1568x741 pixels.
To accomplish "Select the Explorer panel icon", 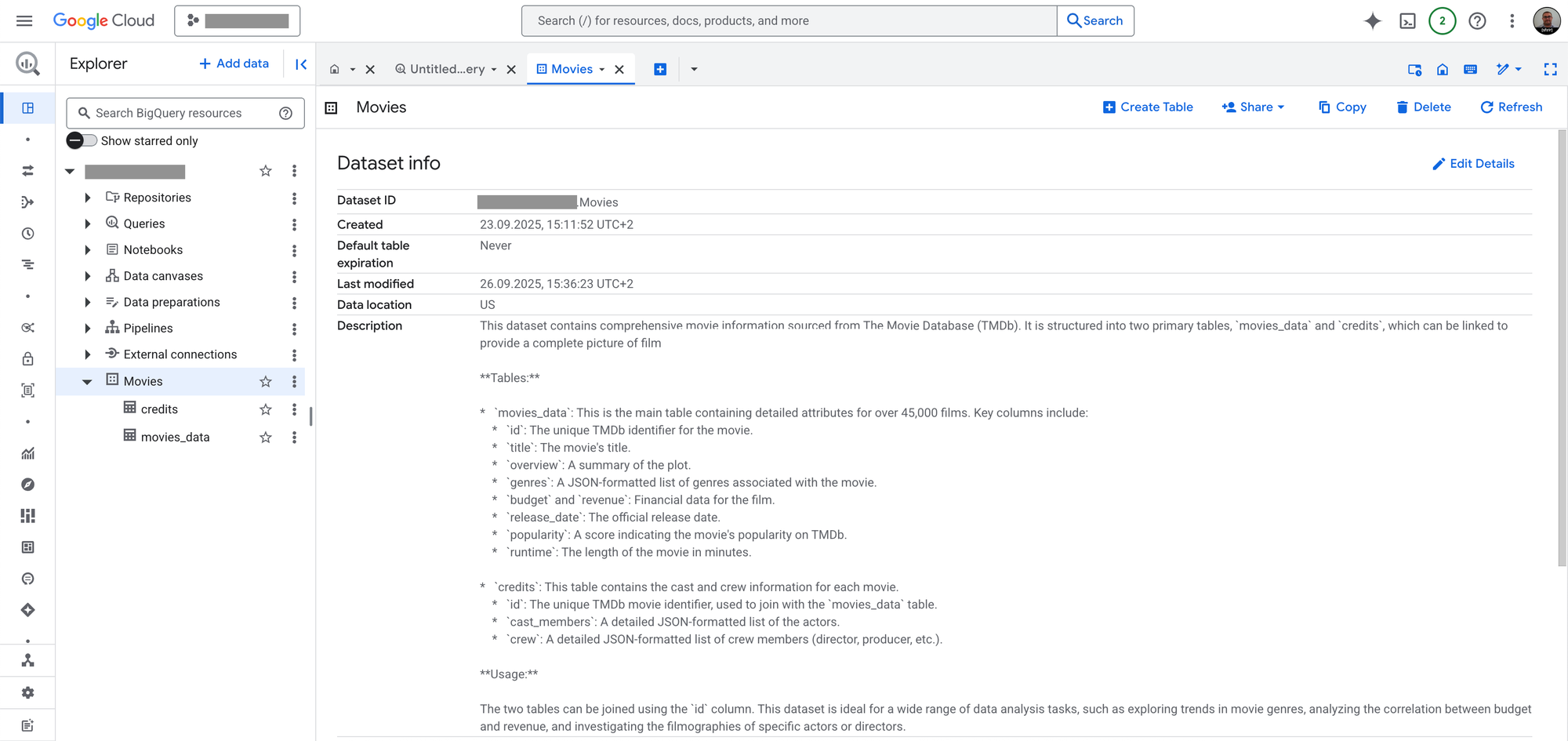I will tap(27, 108).
